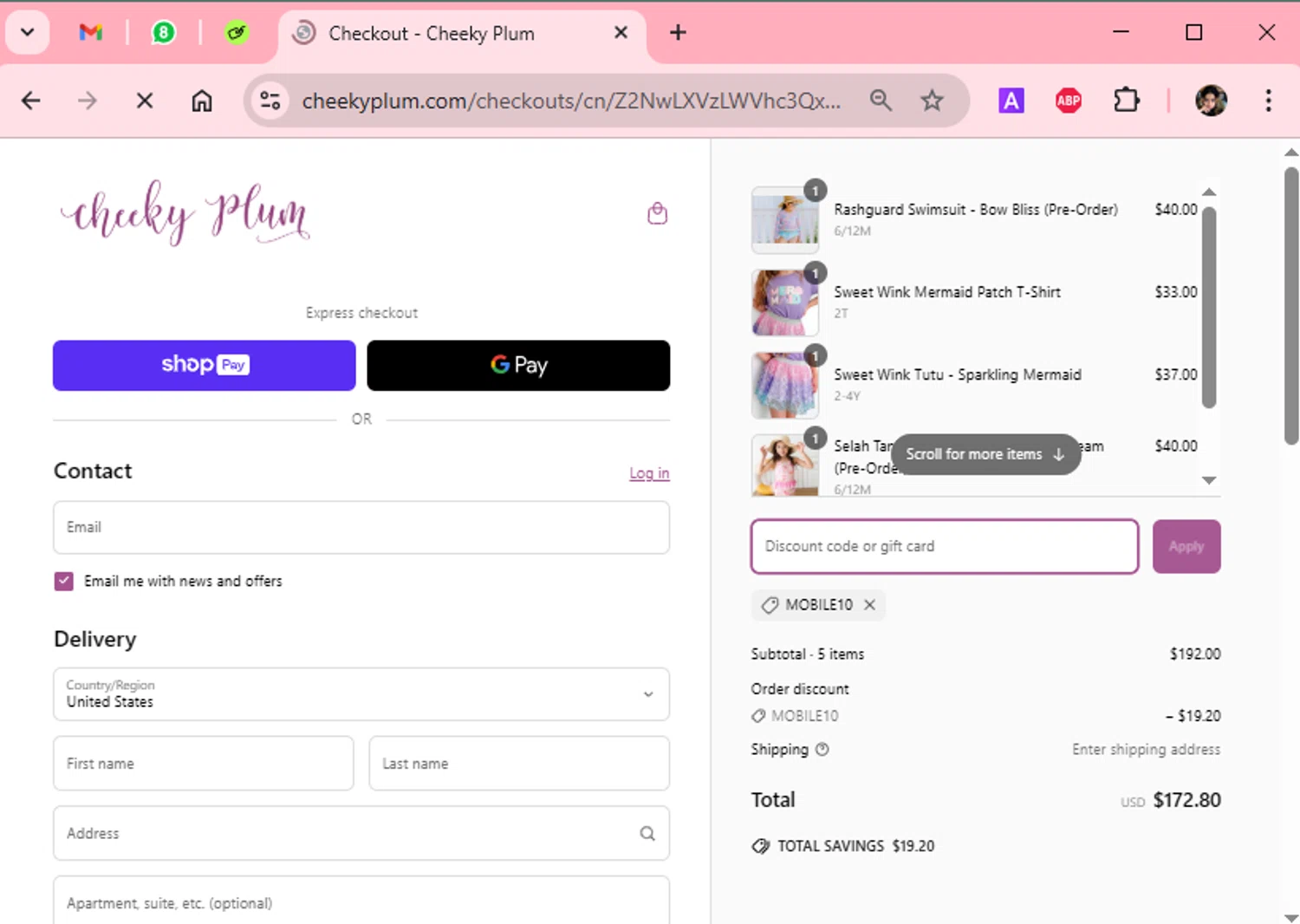Apply the discount code
This screenshot has width=1300, height=924.
pos(1186,546)
